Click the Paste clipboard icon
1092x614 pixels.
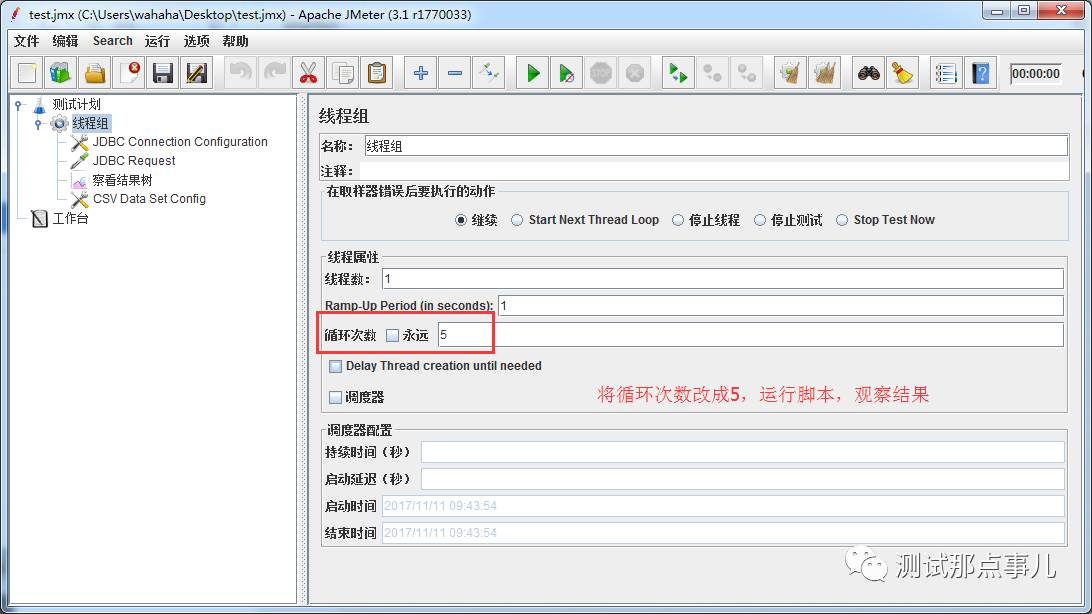tap(377, 73)
